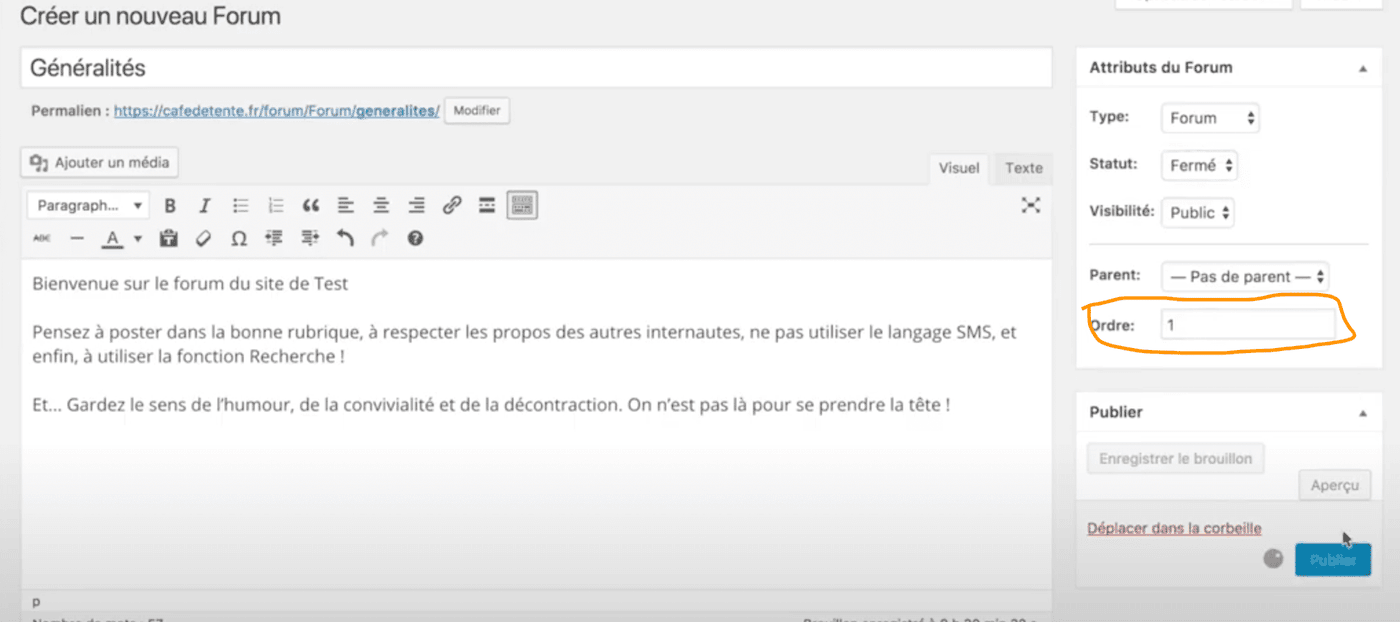Center align the text

click(381, 206)
